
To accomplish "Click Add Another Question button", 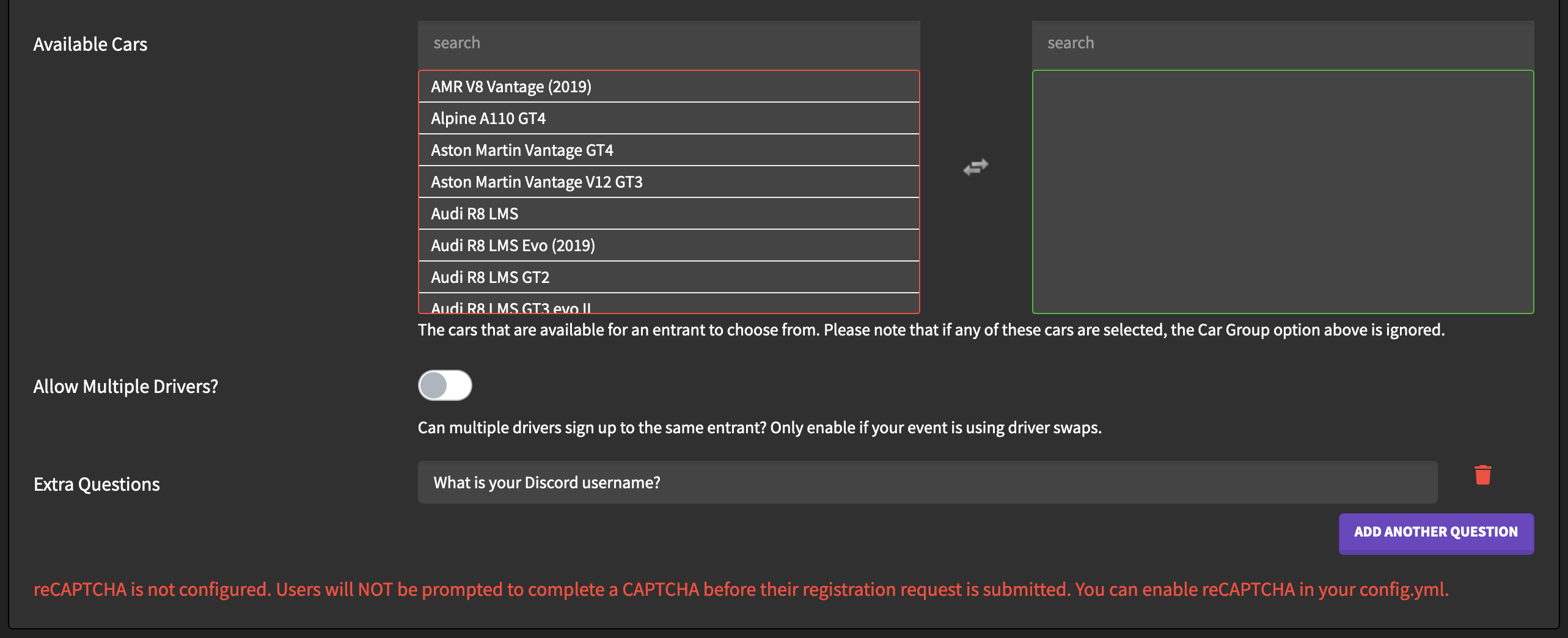I will pyautogui.click(x=1435, y=532).
